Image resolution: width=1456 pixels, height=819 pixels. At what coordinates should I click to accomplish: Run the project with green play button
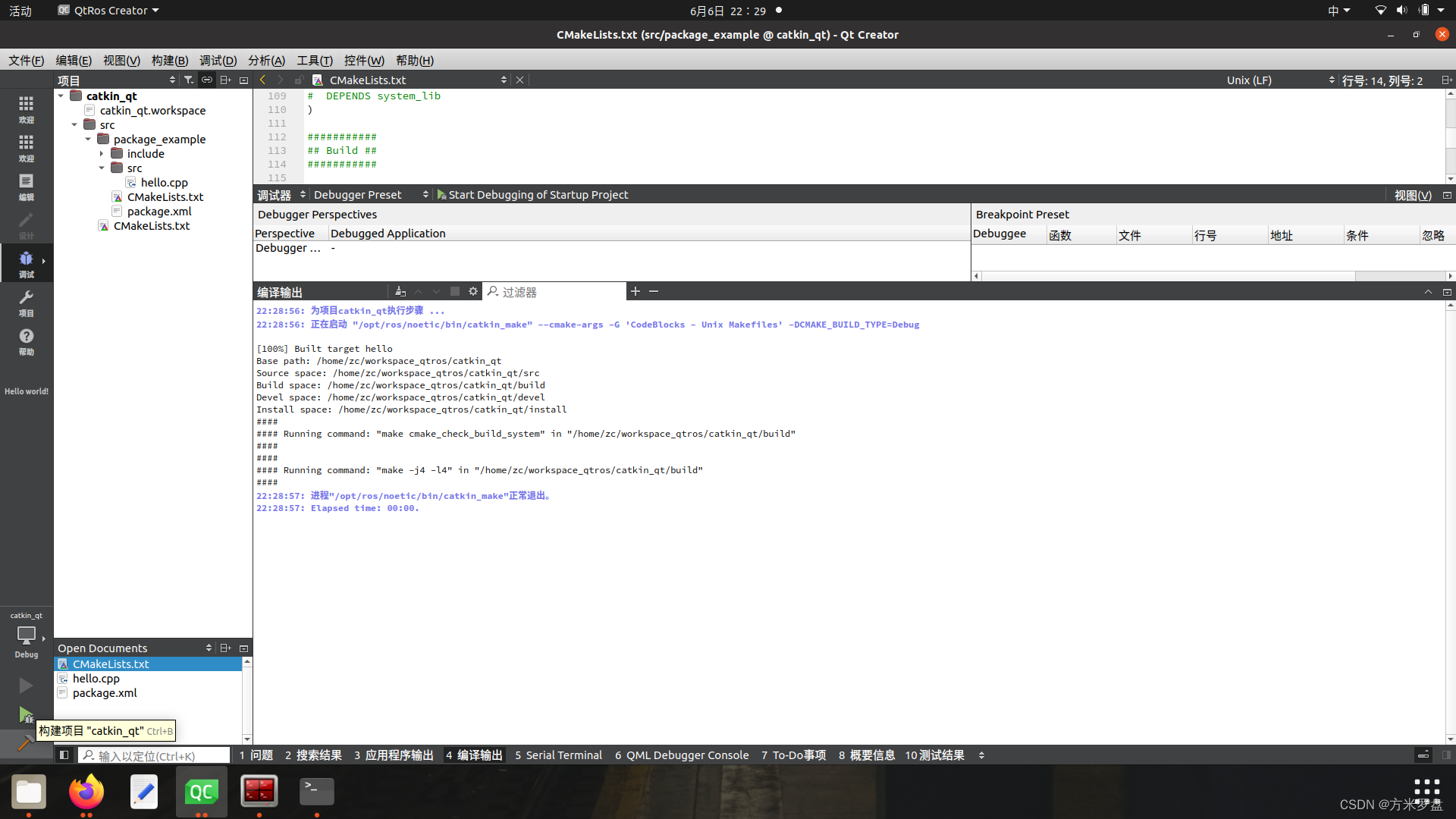(26, 685)
